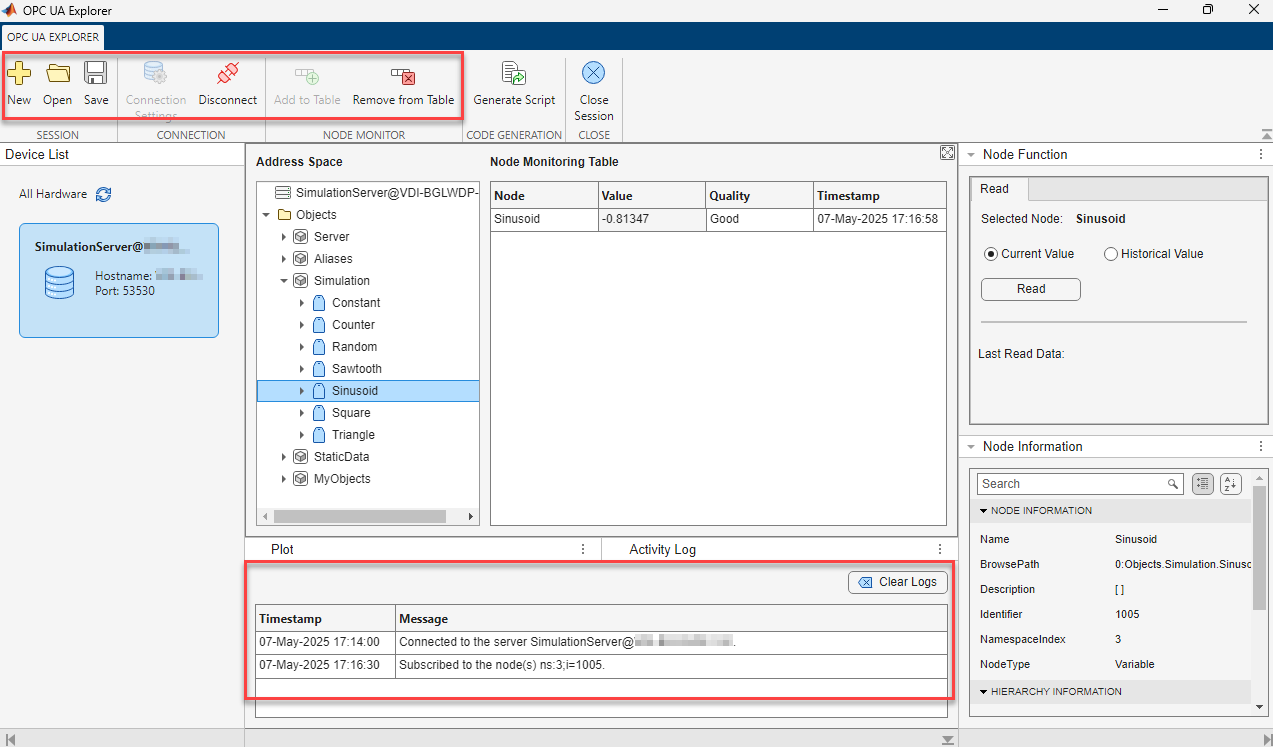Screen dimensions: 1273x747
Task: Clear the activity logs
Action: coord(896,581)
